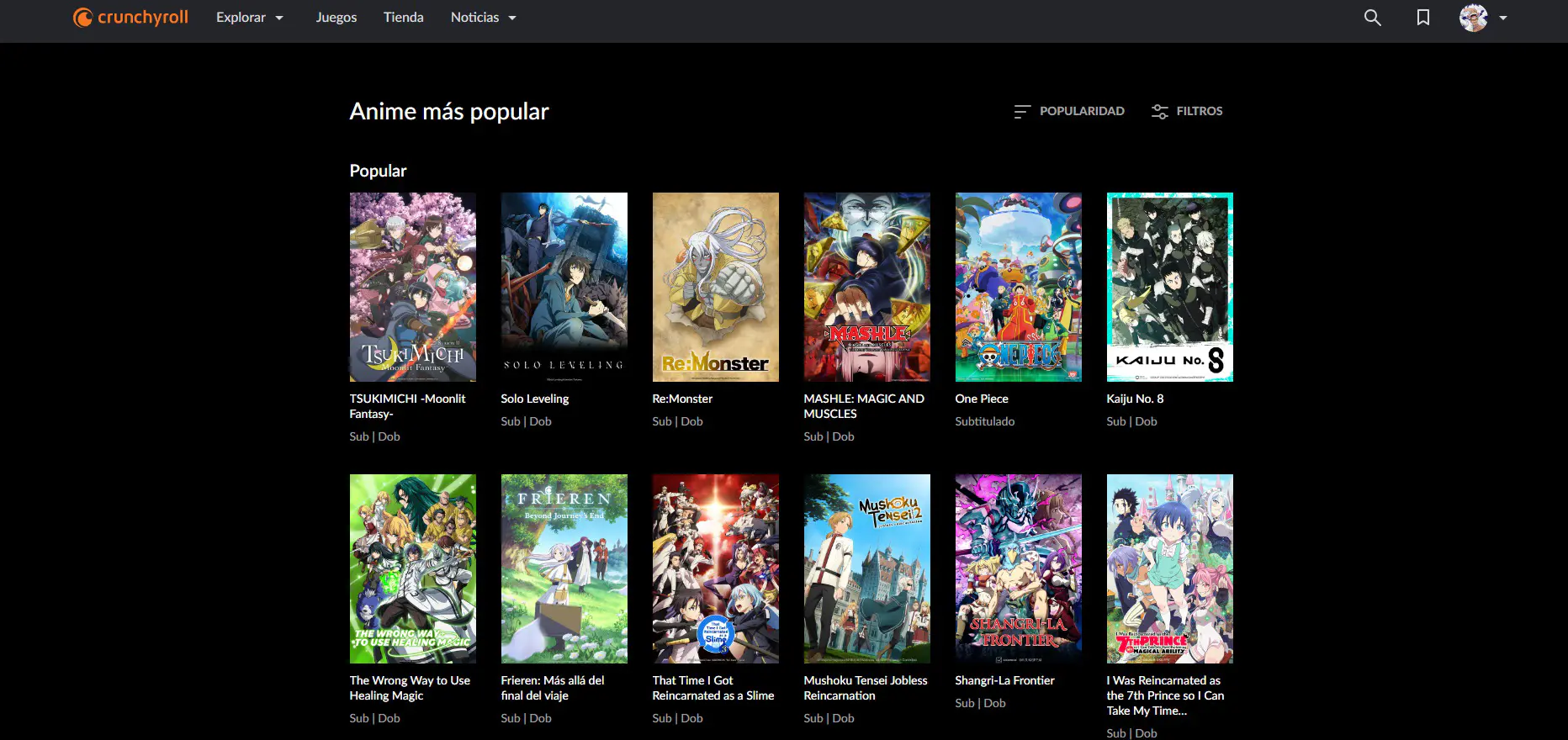Open the Frieren poster image
The image size is (1568, 740).
click(x=564, y=568)
